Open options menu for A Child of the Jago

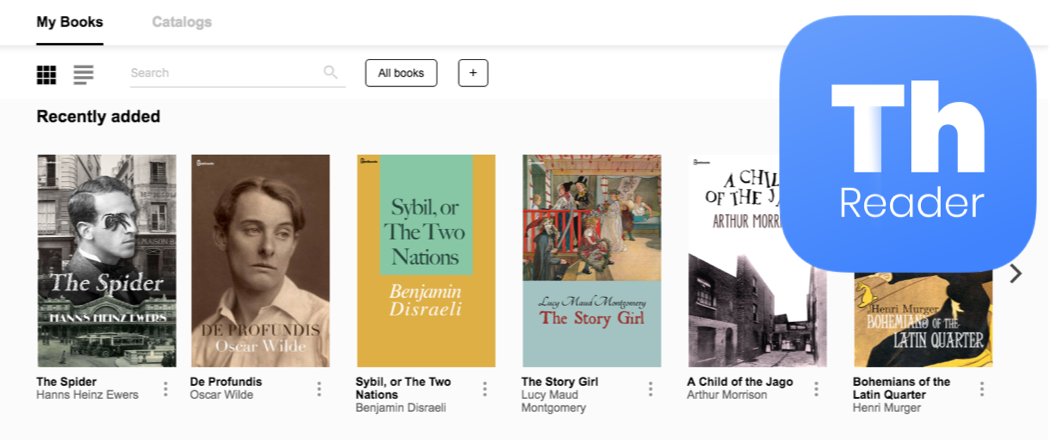point(816,389)
